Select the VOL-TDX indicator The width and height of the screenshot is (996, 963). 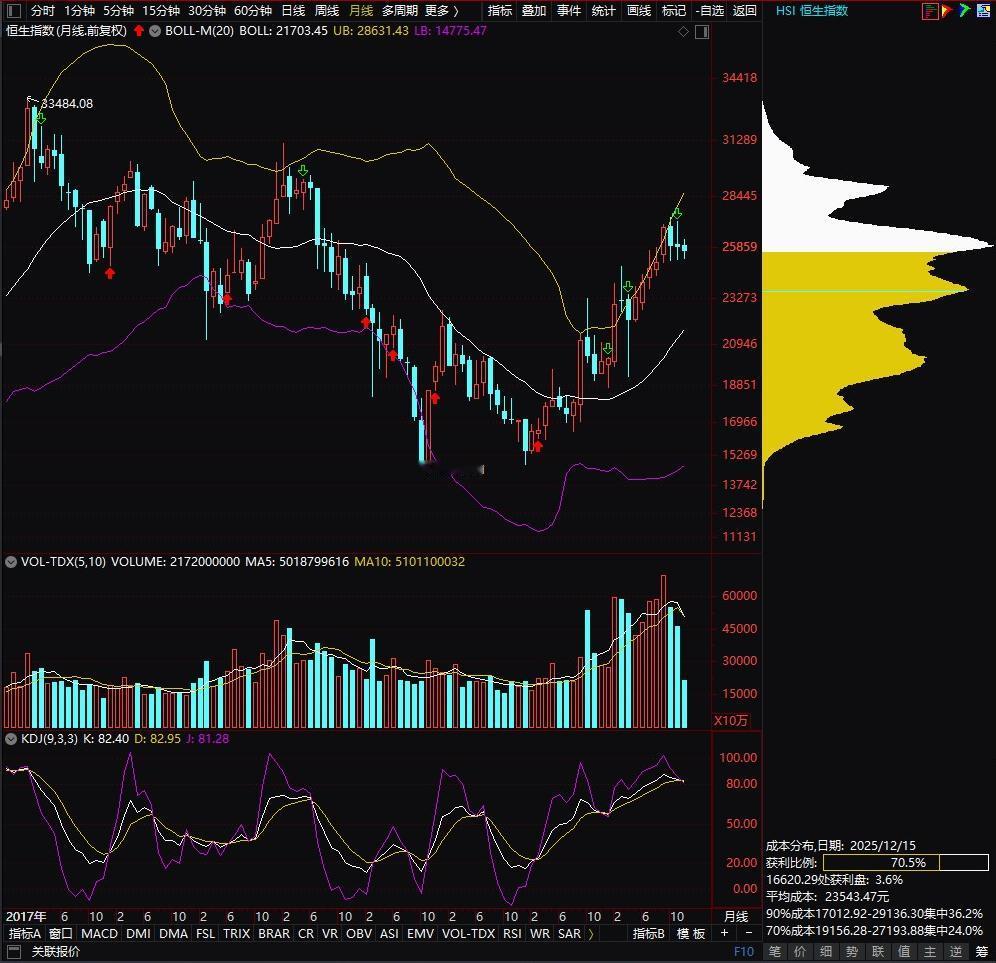click(x=468, y=934)
